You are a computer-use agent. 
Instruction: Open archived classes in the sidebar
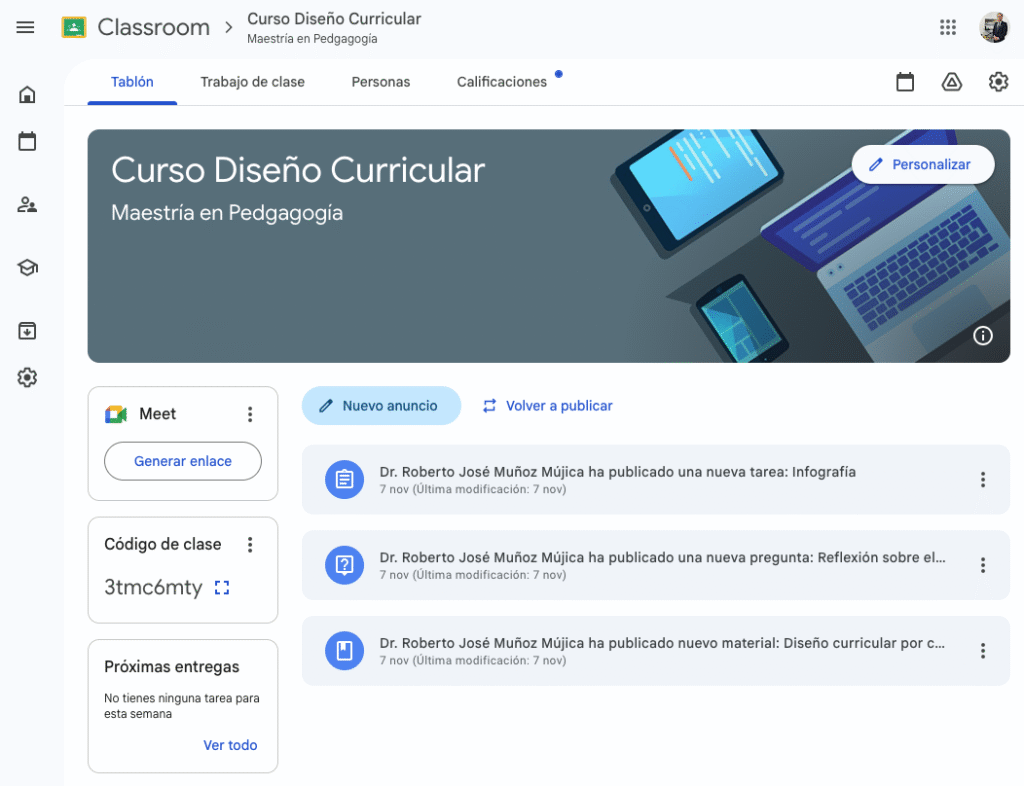pyautogui.click(x=27, y=330)
